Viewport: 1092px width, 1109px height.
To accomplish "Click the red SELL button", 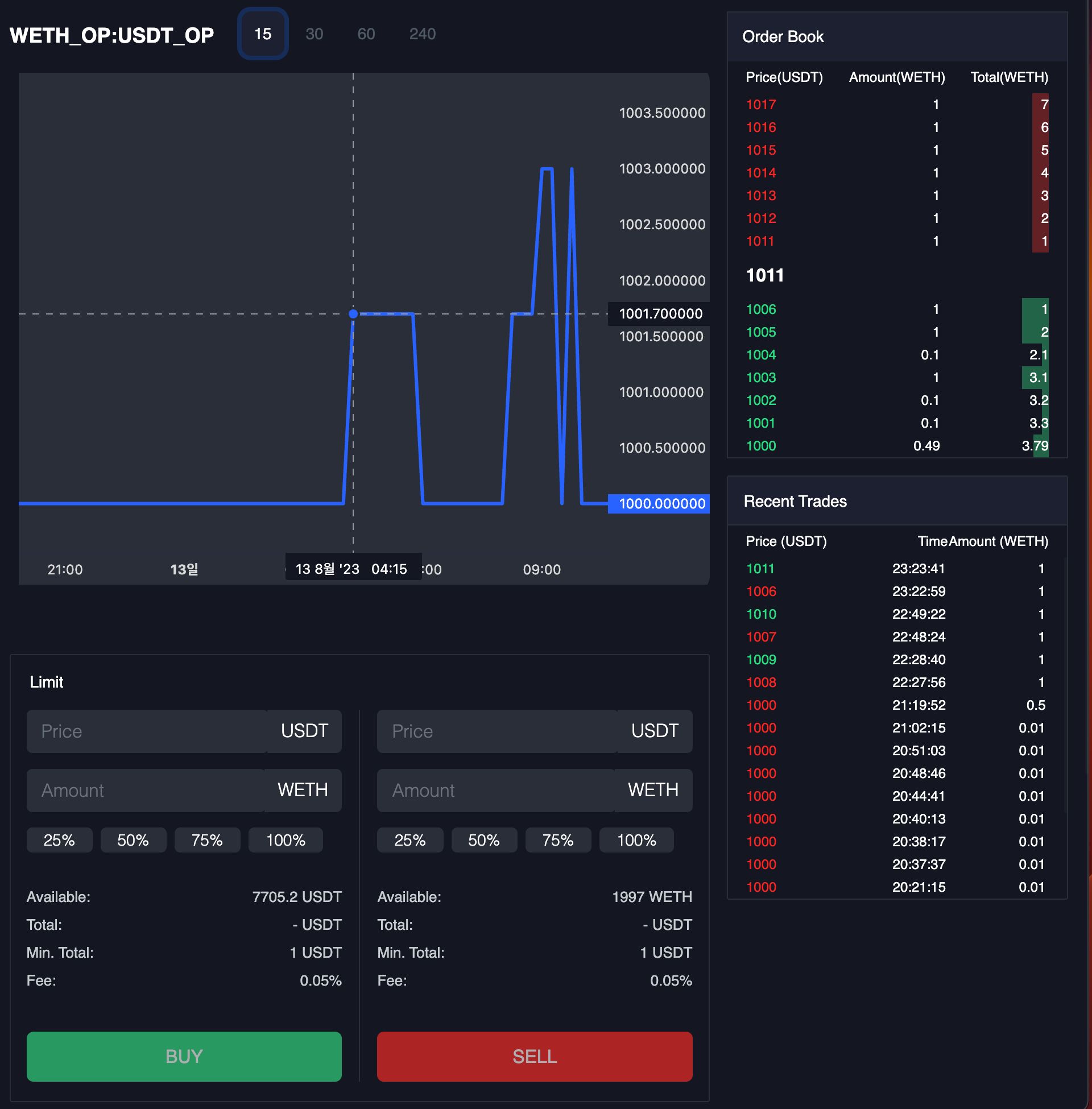I will (x=535, y=1056).
